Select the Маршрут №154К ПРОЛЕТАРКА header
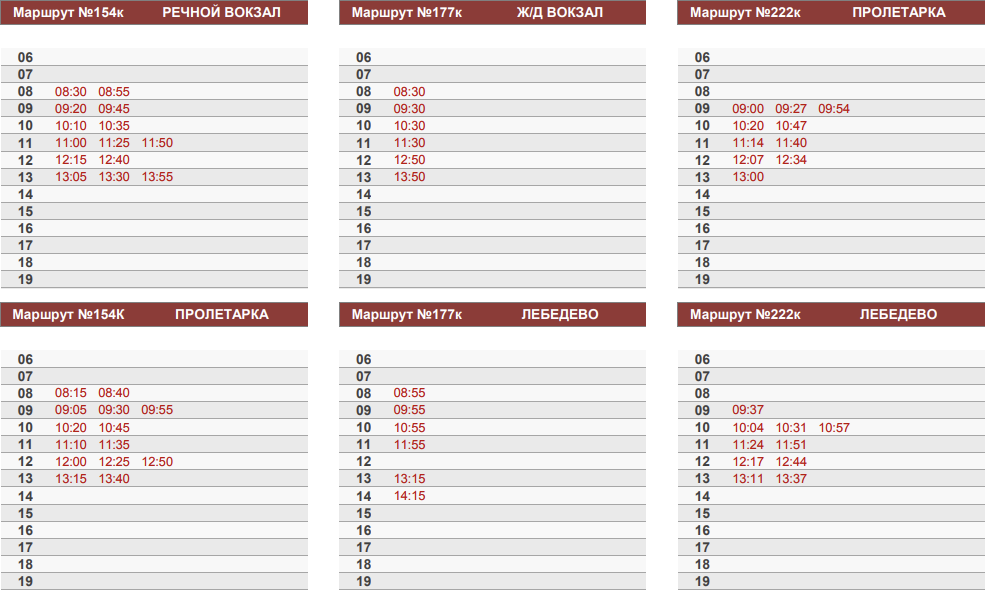987x591 pixels. 154,315
